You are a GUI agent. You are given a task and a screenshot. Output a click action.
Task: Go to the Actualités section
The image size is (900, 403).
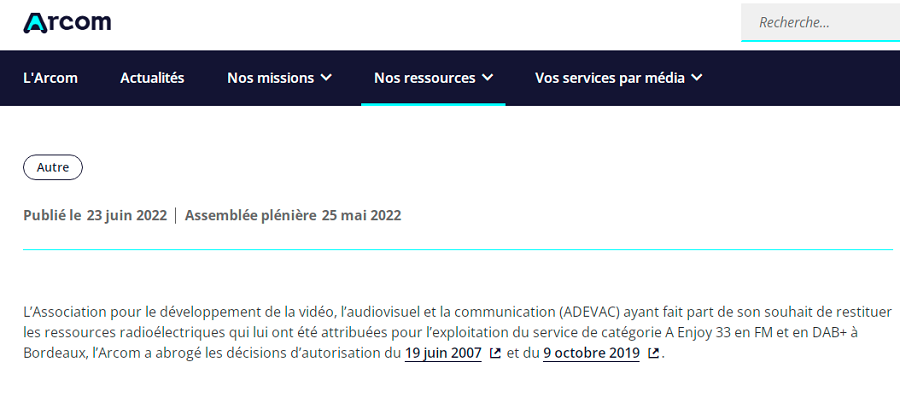[x=152, y=78]
